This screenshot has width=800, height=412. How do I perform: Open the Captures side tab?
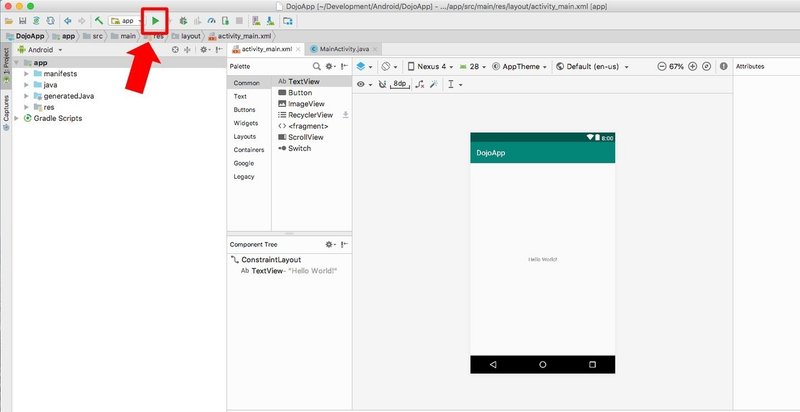[6, 112]
